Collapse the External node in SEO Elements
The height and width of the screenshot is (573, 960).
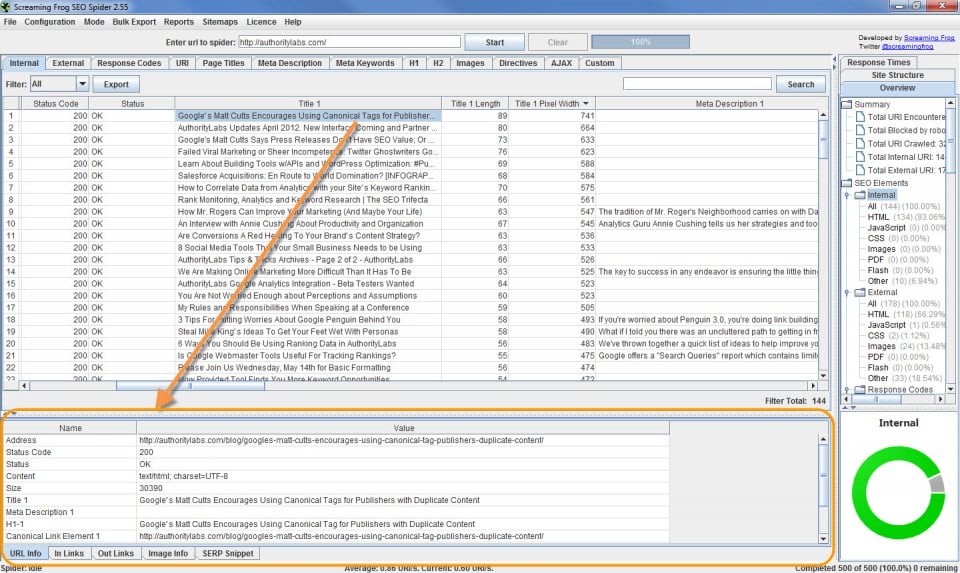pyautogui.click(x=847, y=293)
